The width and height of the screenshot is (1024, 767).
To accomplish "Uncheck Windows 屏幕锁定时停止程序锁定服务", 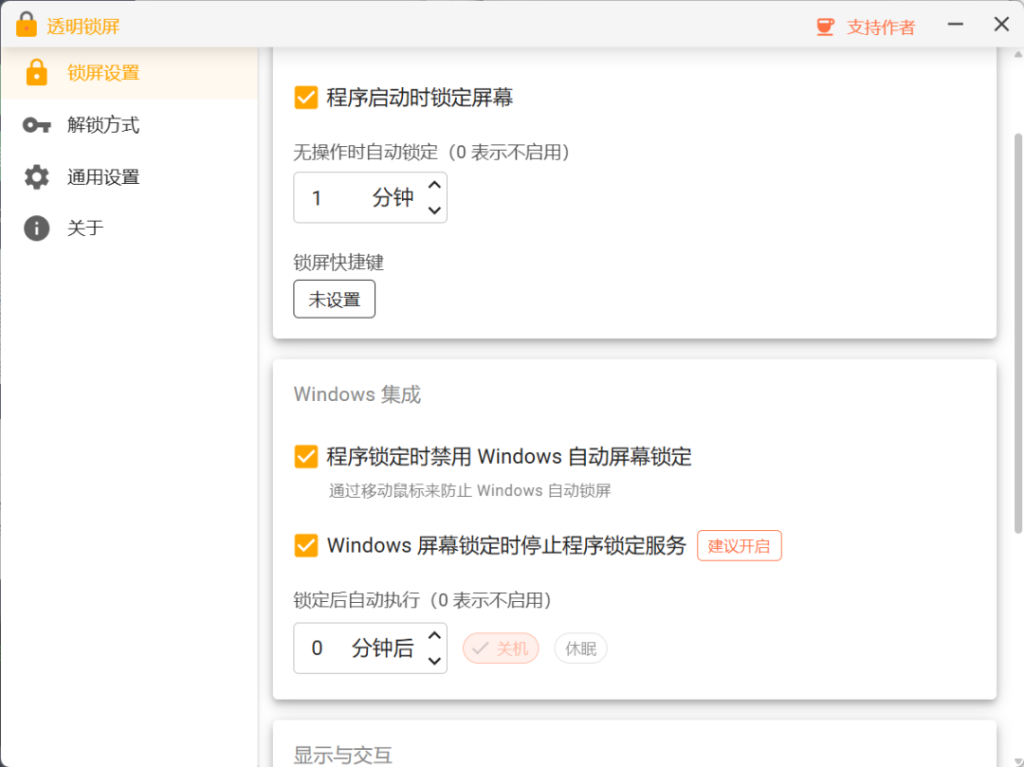I will pyautogui.click(x=306, y=546).
